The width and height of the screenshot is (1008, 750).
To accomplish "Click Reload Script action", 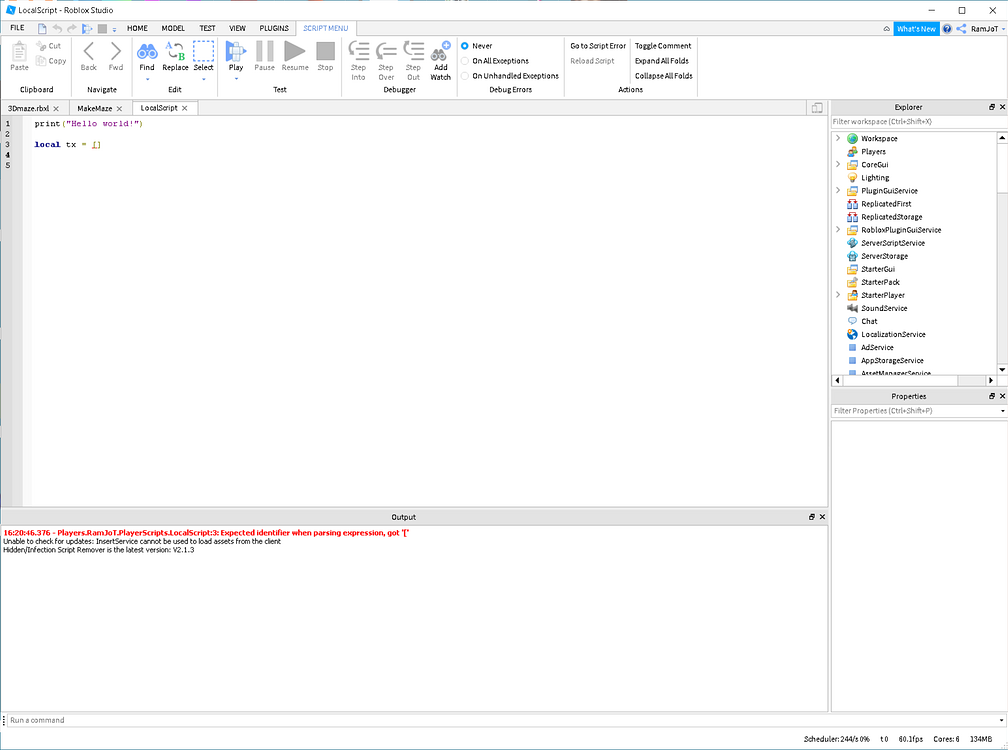I will (x=592, y=61).
